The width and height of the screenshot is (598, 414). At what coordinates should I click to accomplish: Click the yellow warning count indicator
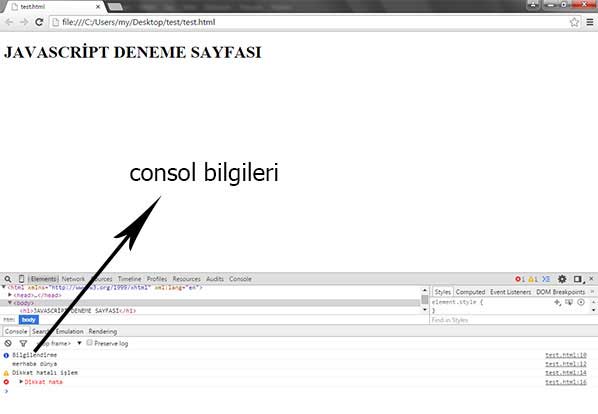pos(533,279)
